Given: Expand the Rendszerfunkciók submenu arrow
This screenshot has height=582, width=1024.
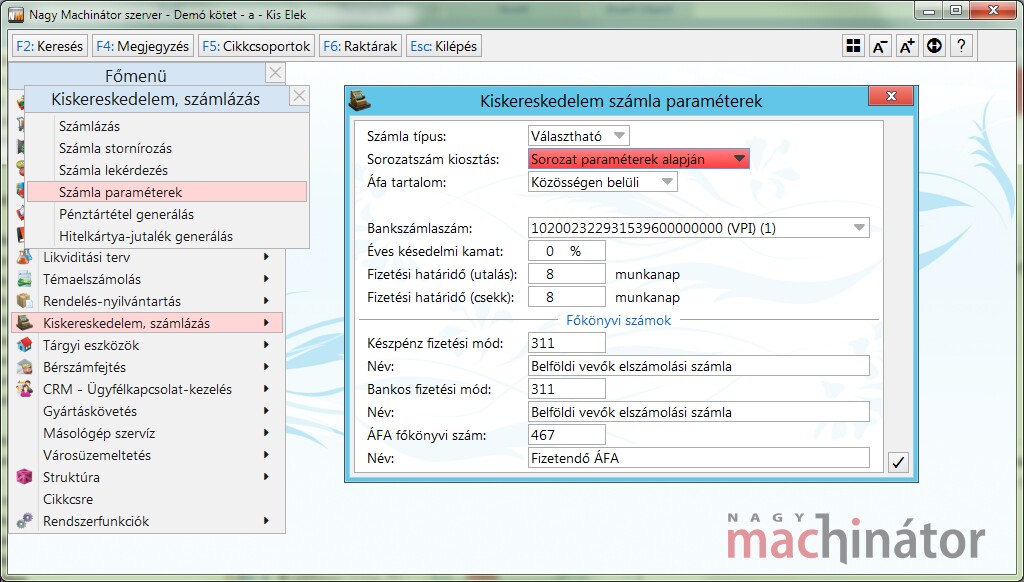Looking at the screenshot, I should coord(266,521).
